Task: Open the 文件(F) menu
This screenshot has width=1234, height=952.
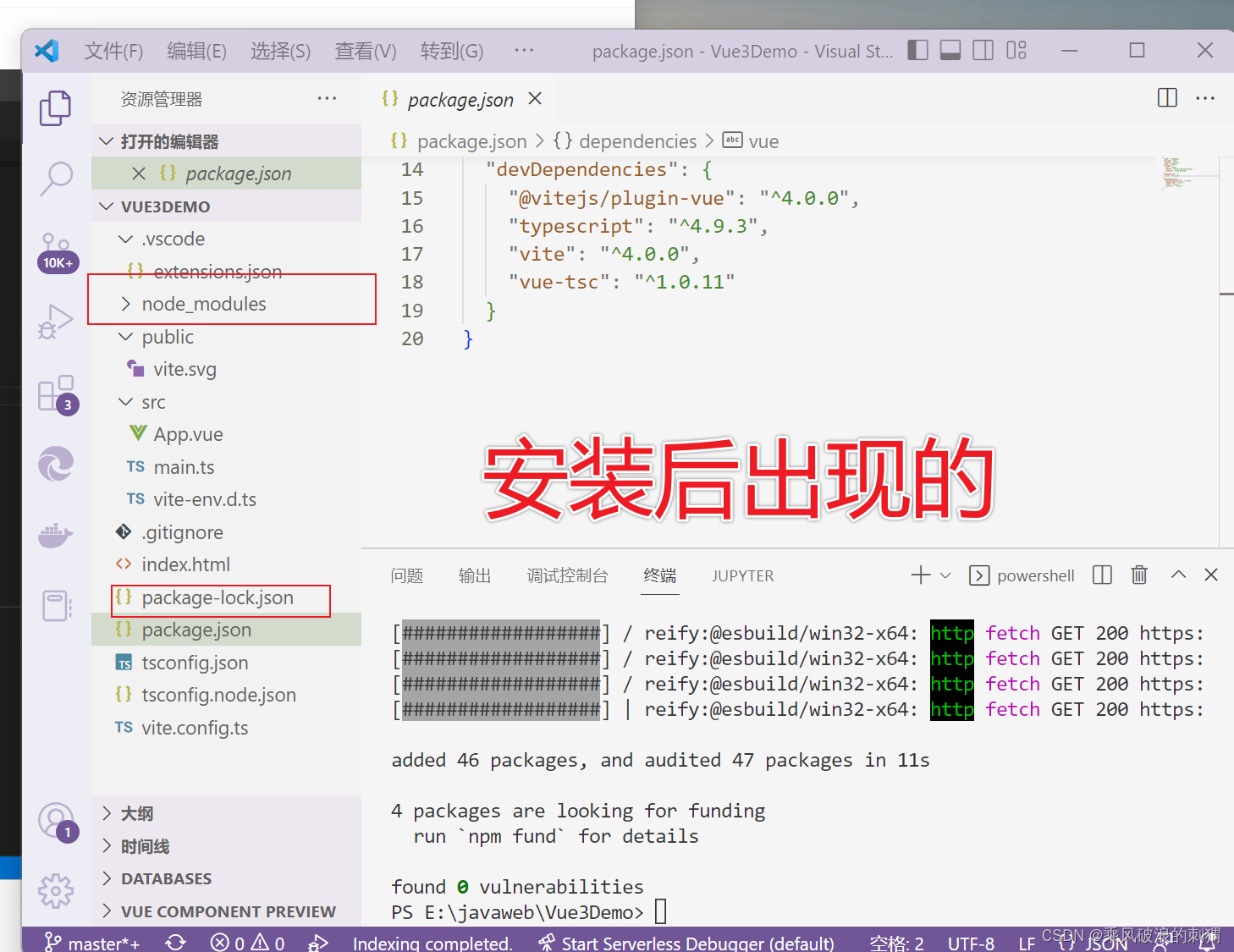Action: [x=113, y=51]
